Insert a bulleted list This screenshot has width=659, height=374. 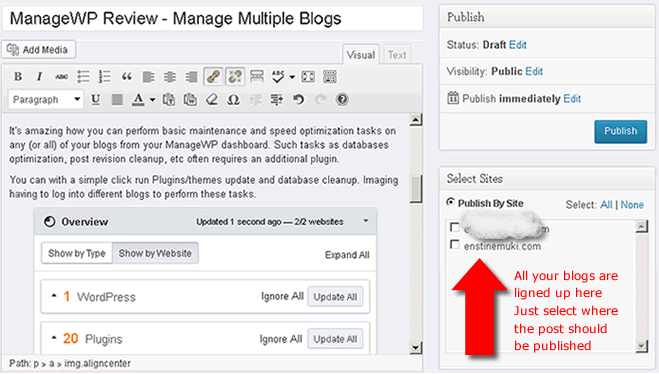pyautogui.click(x=83, y=76)
